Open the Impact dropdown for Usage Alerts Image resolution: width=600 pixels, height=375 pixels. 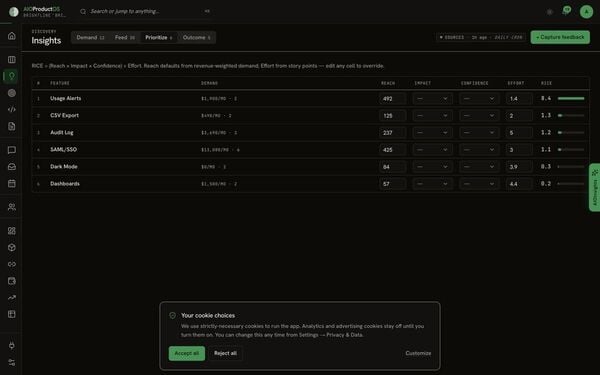click(432, 99)
